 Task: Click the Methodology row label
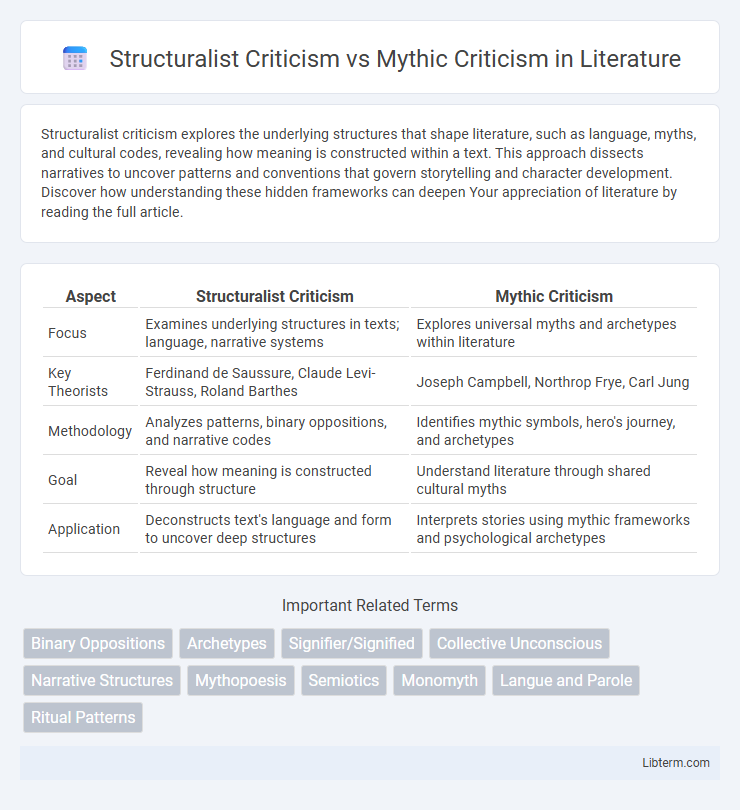pos(91,431)
